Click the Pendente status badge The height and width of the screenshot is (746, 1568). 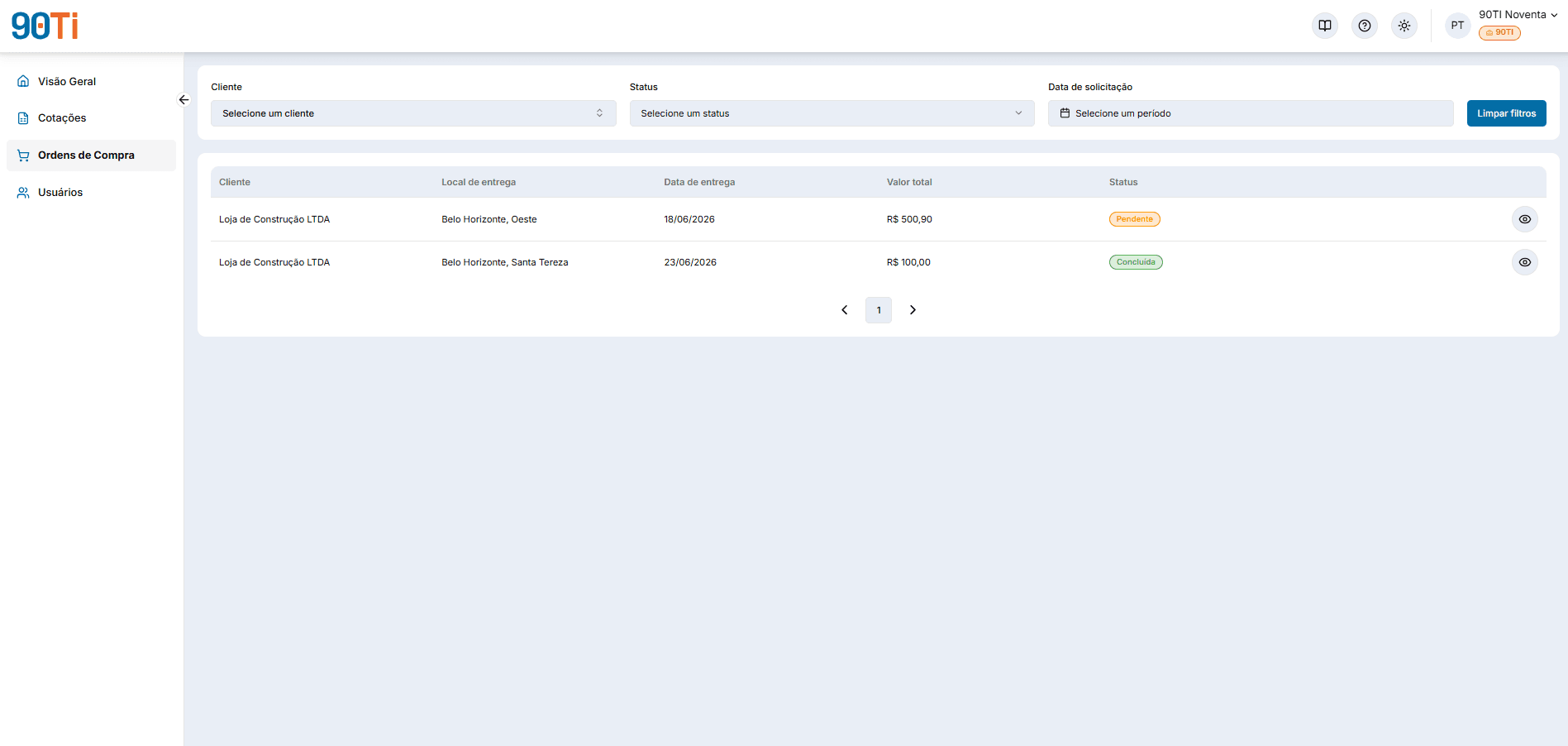point(1134,219)
